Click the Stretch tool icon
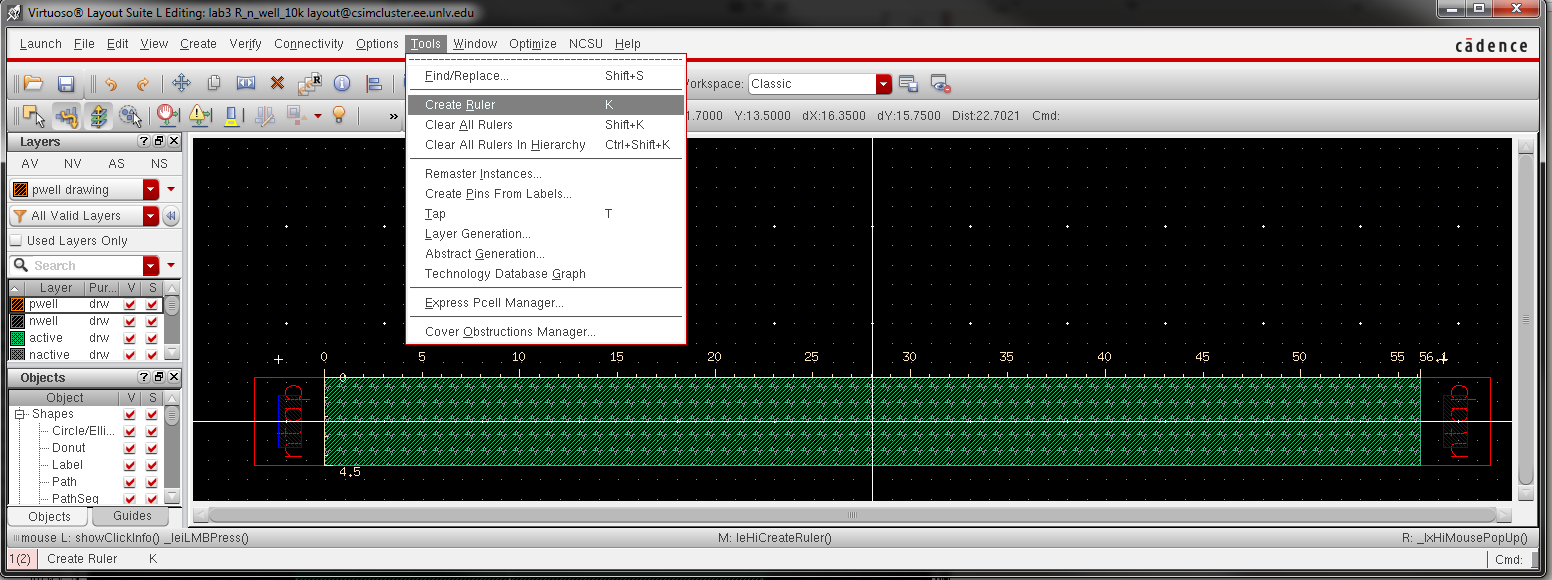This screenshot has width=1552, height=580. tap(245, 84)
